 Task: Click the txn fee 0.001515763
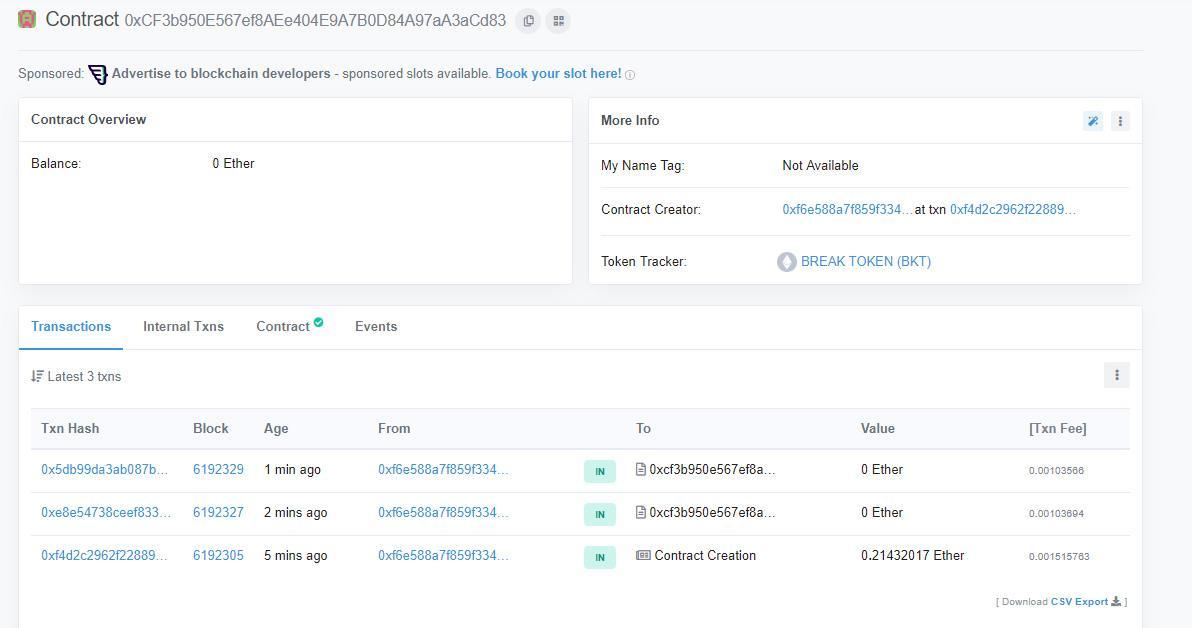[x=1059, y=557]
